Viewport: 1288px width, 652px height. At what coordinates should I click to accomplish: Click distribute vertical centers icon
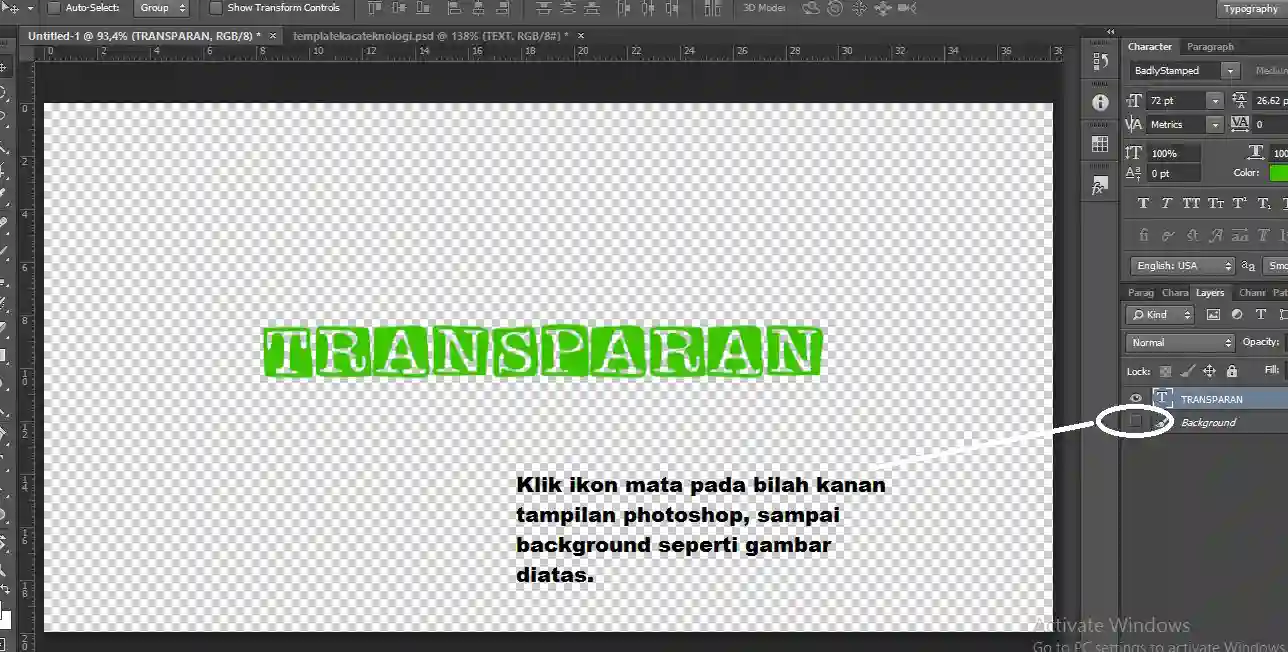tap(569, 8)
